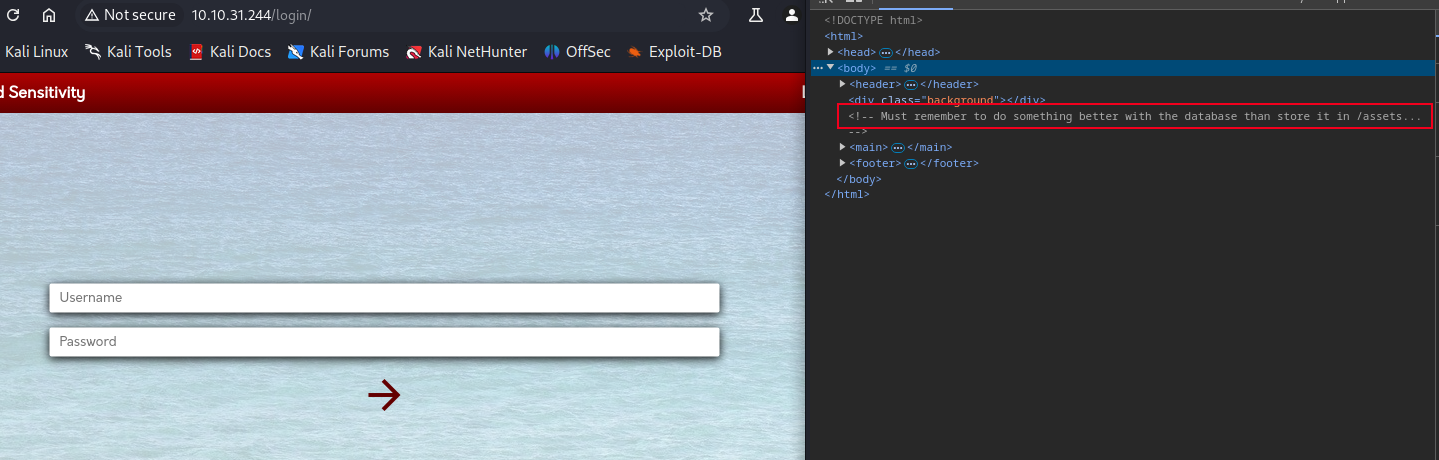Screen dimensions: 1439x460
Task: Select the opening html tag line
Action: pos(844,36)
